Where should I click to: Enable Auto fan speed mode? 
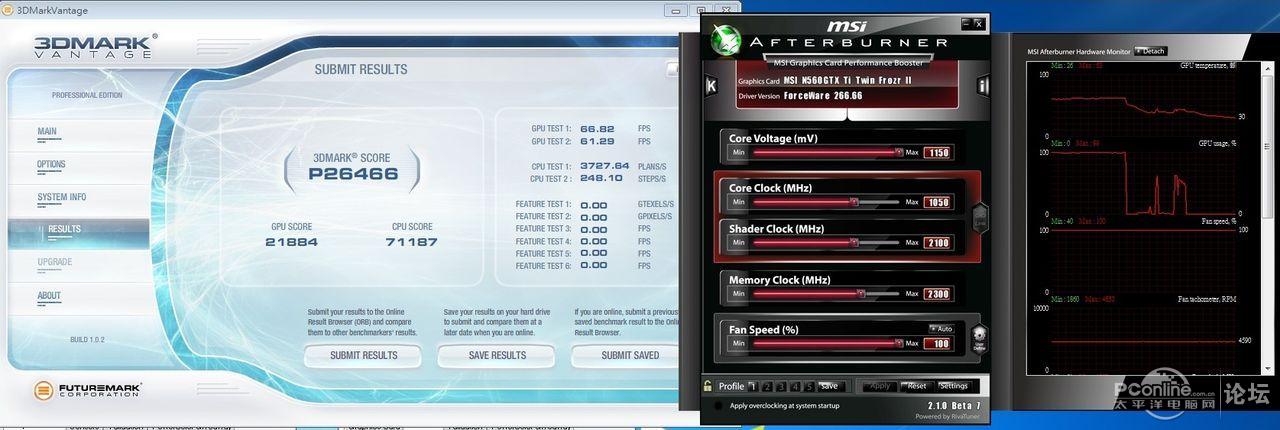pos(941,328)
